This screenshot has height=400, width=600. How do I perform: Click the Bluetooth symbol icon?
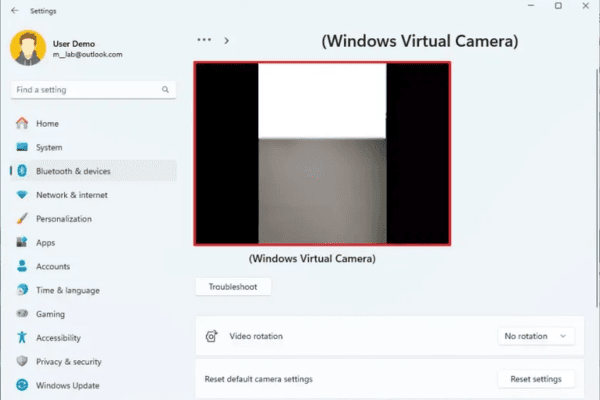click(22, 171)
